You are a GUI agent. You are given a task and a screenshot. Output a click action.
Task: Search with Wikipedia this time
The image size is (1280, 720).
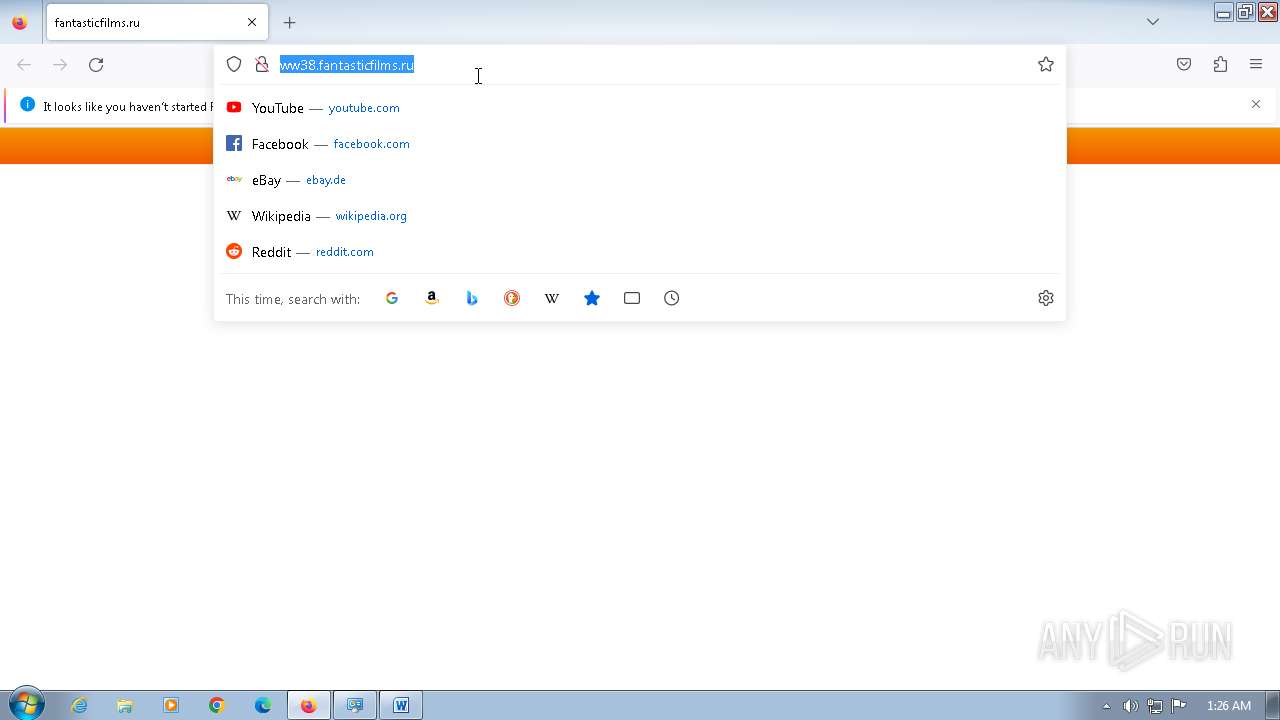tap(552, 298)
